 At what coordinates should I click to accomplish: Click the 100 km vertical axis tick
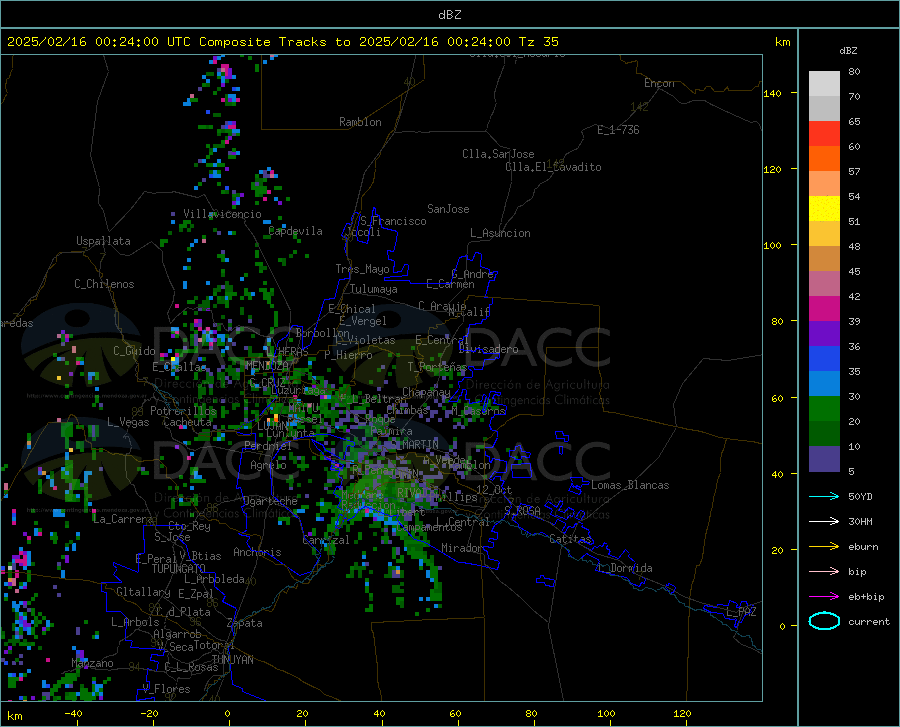773,245
